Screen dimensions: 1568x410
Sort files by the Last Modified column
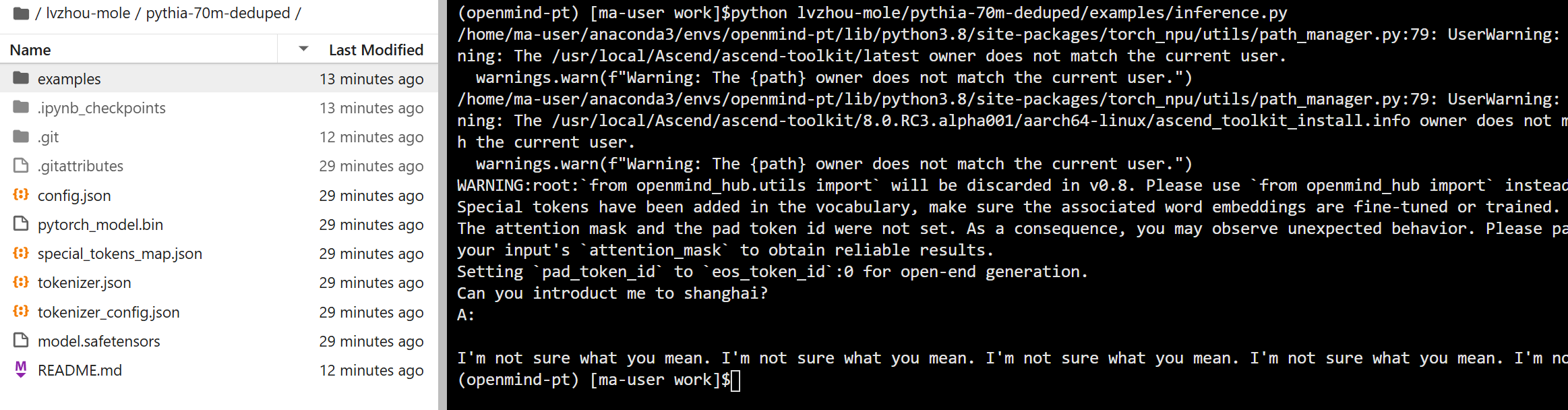pyautogui.click(x=375, y=49)
